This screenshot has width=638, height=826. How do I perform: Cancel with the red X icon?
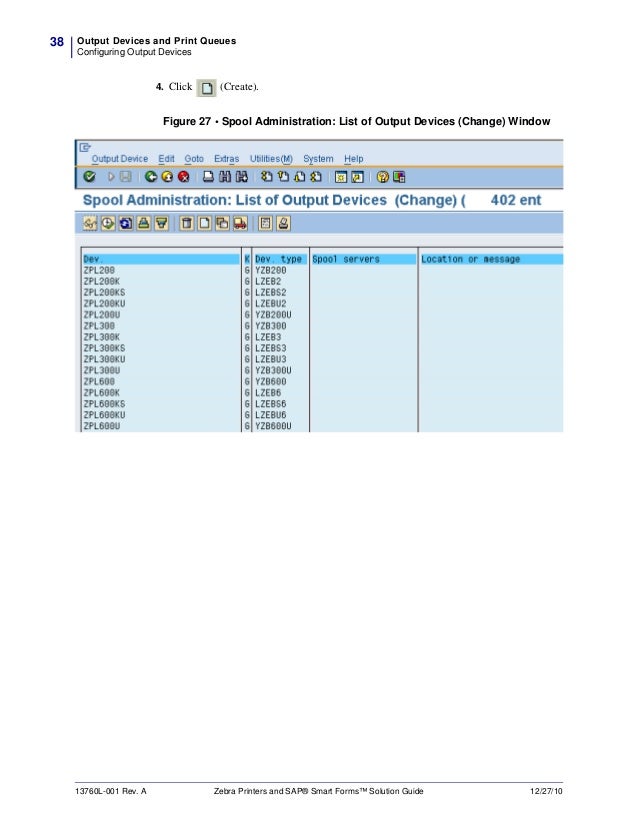click(x=183, y=177)
